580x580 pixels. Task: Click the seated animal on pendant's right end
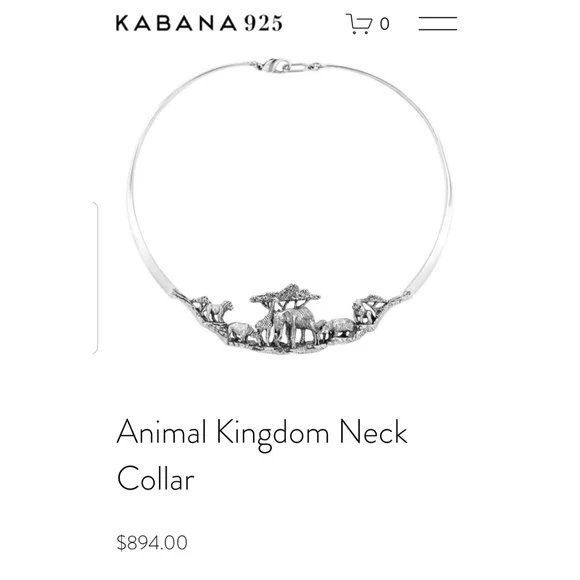(363, 312)
